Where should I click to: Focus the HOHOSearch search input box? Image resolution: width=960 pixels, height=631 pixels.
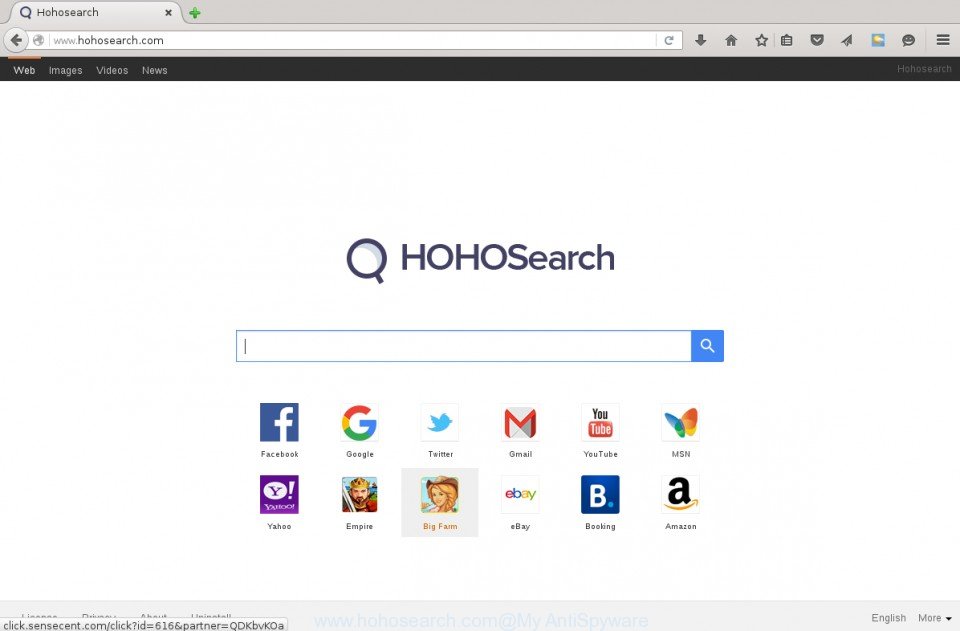[463, 346]
